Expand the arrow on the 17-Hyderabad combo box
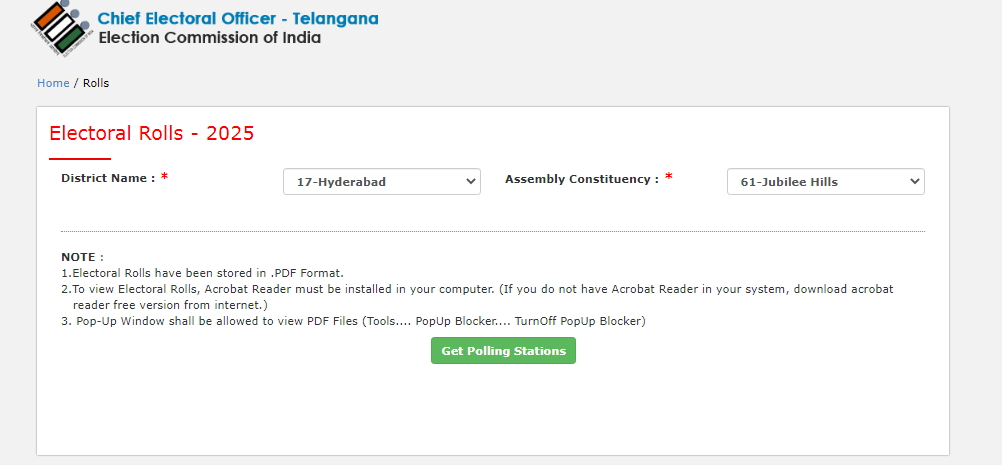Image resolution: width=1002 pixels, height=465 pixels. (471, 182)
